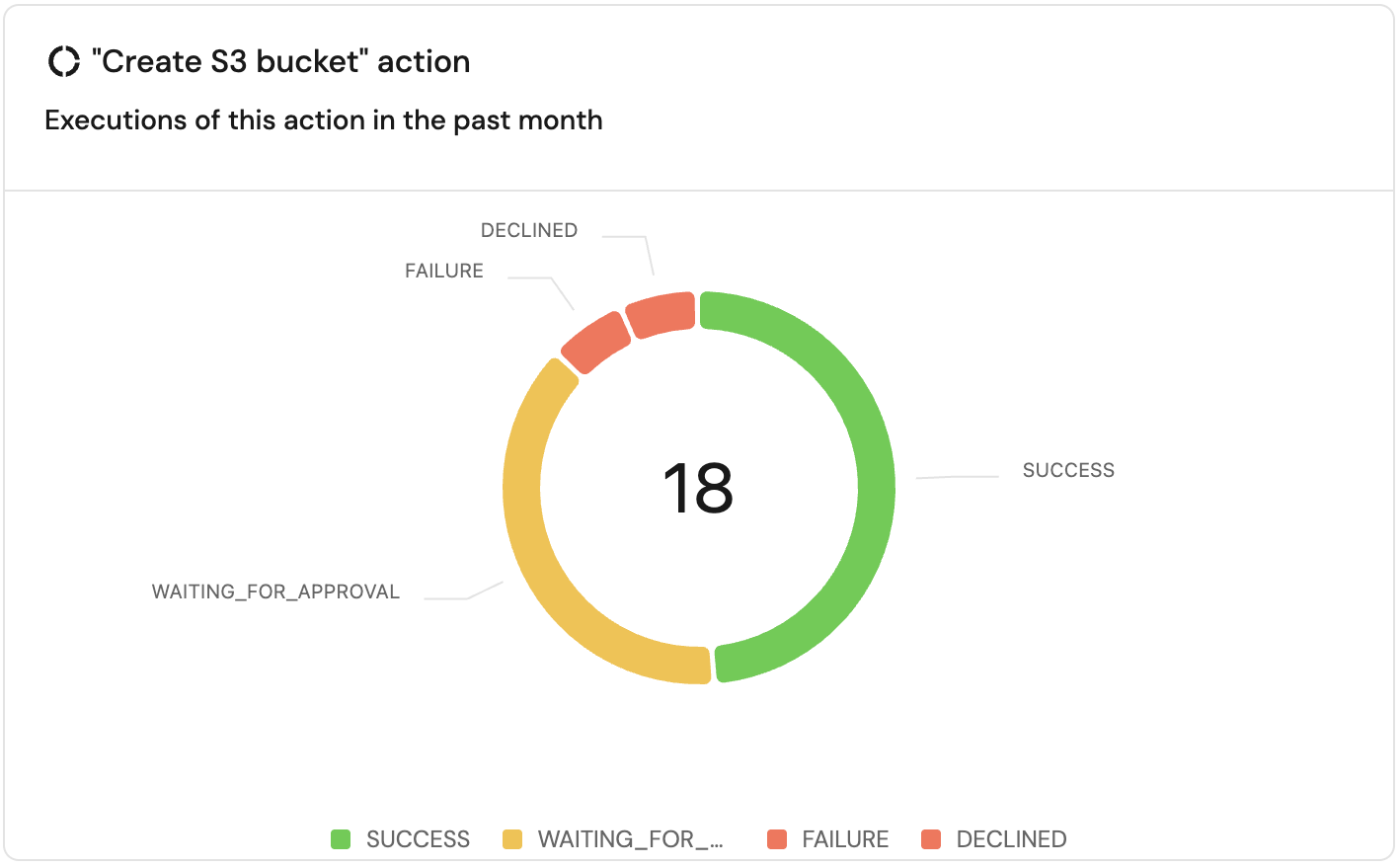Click the red FAILURE legend swatch
The image size is (1400, 867).
pyautogui.click(x=777, y=839)
